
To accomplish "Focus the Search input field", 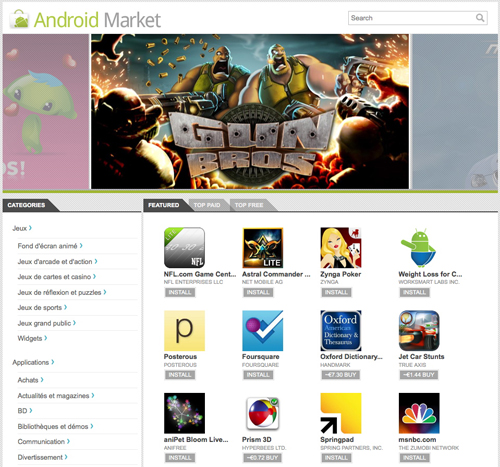I will point(418,18).
